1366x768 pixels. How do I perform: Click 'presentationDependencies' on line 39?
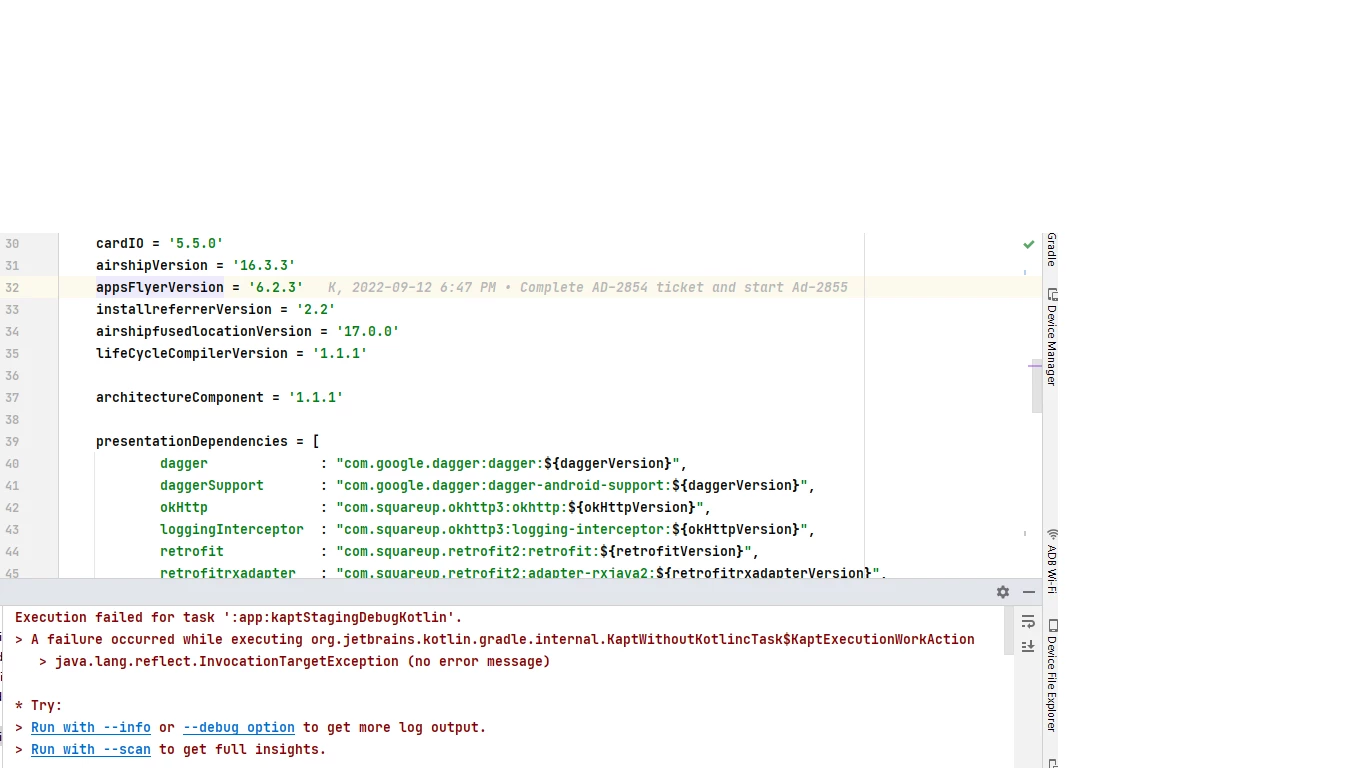pos(192,441)
